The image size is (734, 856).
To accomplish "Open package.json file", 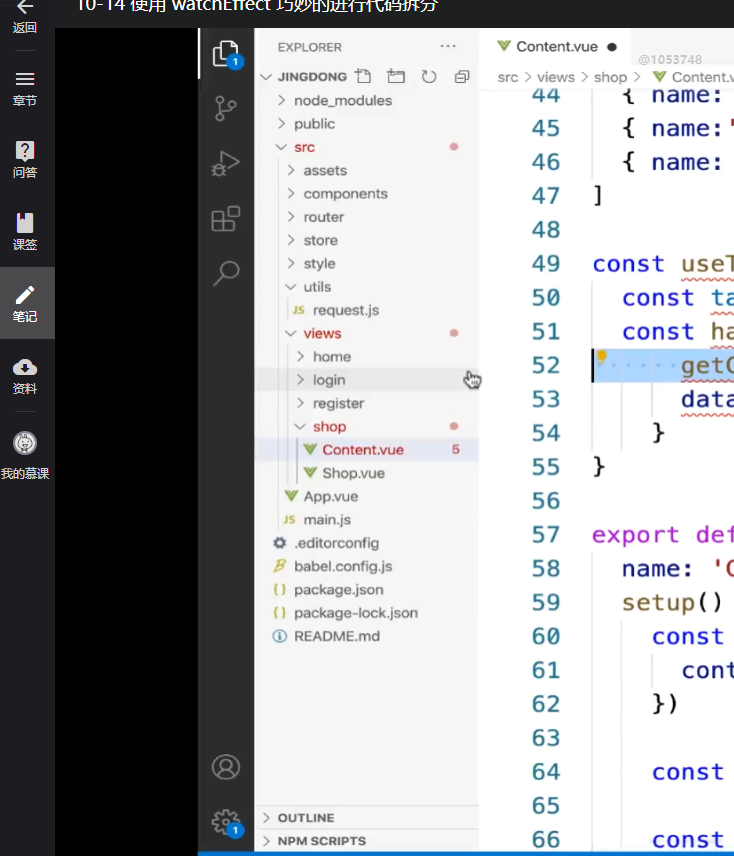I will [338, 590].
